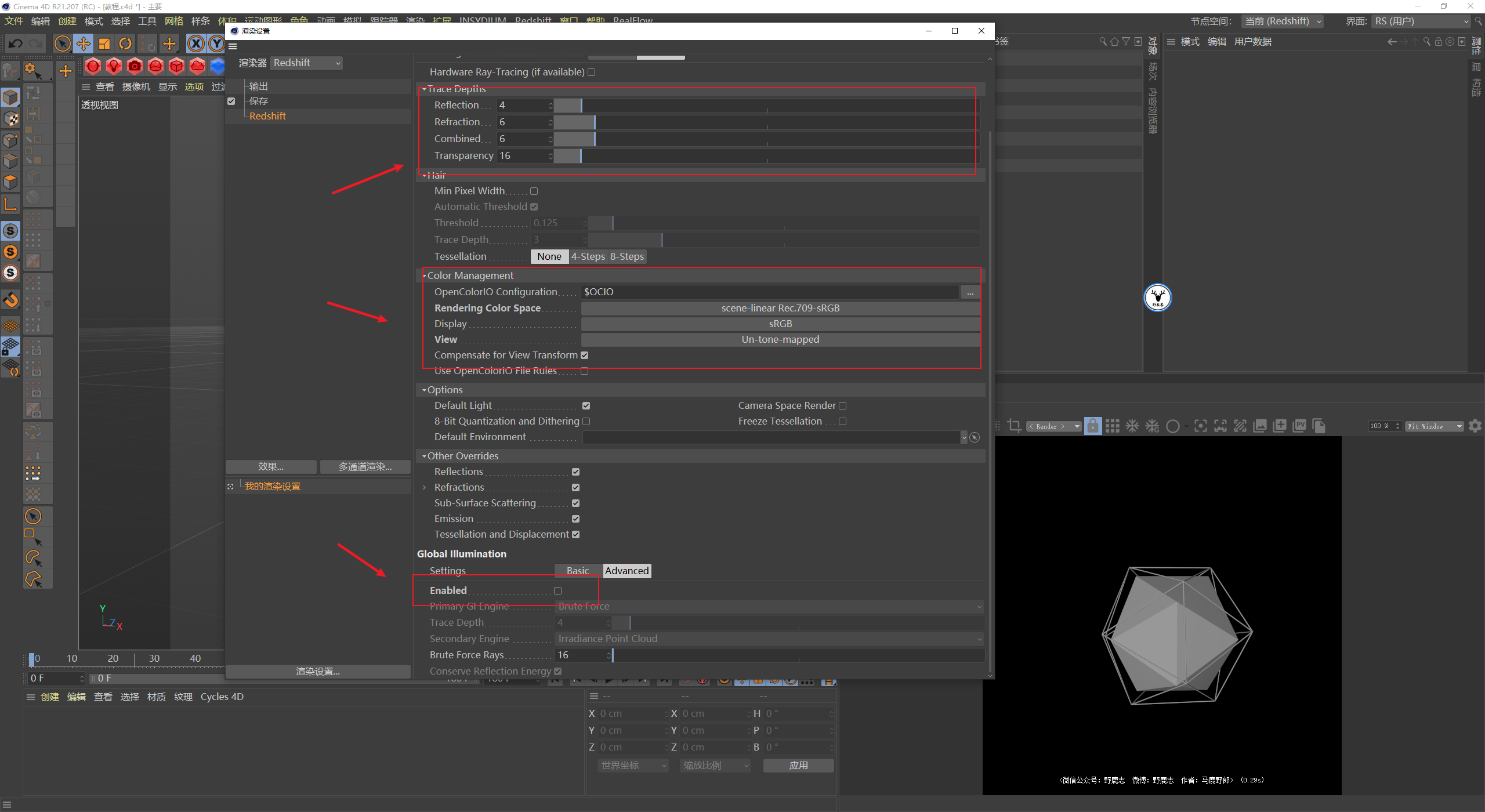Activate the live selection arrow tool

click(62, 43)
